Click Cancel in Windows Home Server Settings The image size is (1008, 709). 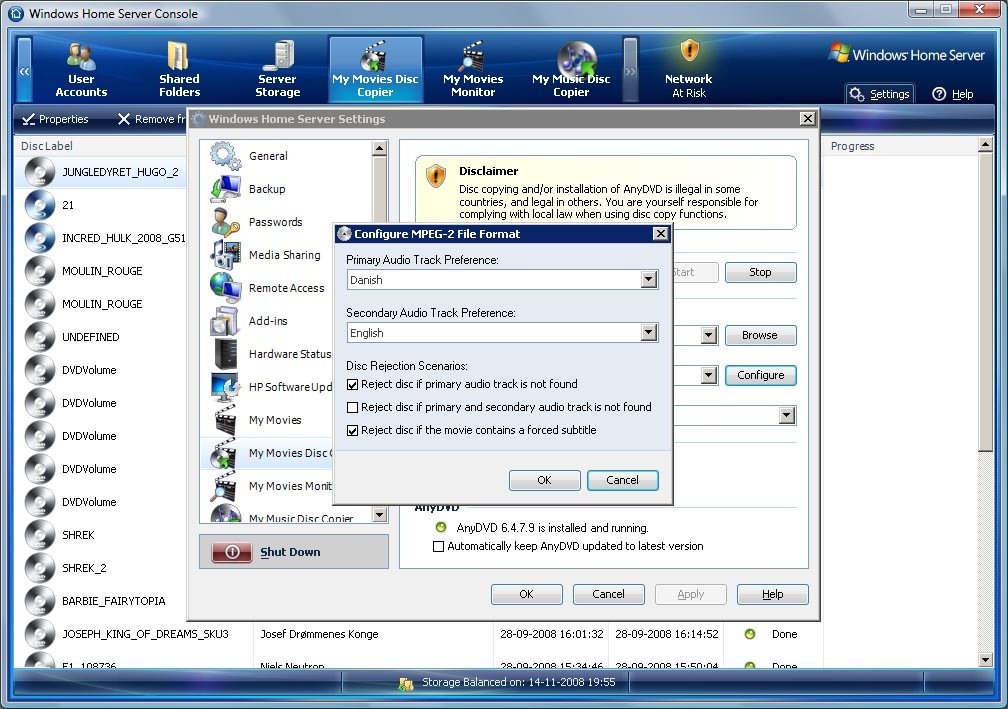[608, 595]
